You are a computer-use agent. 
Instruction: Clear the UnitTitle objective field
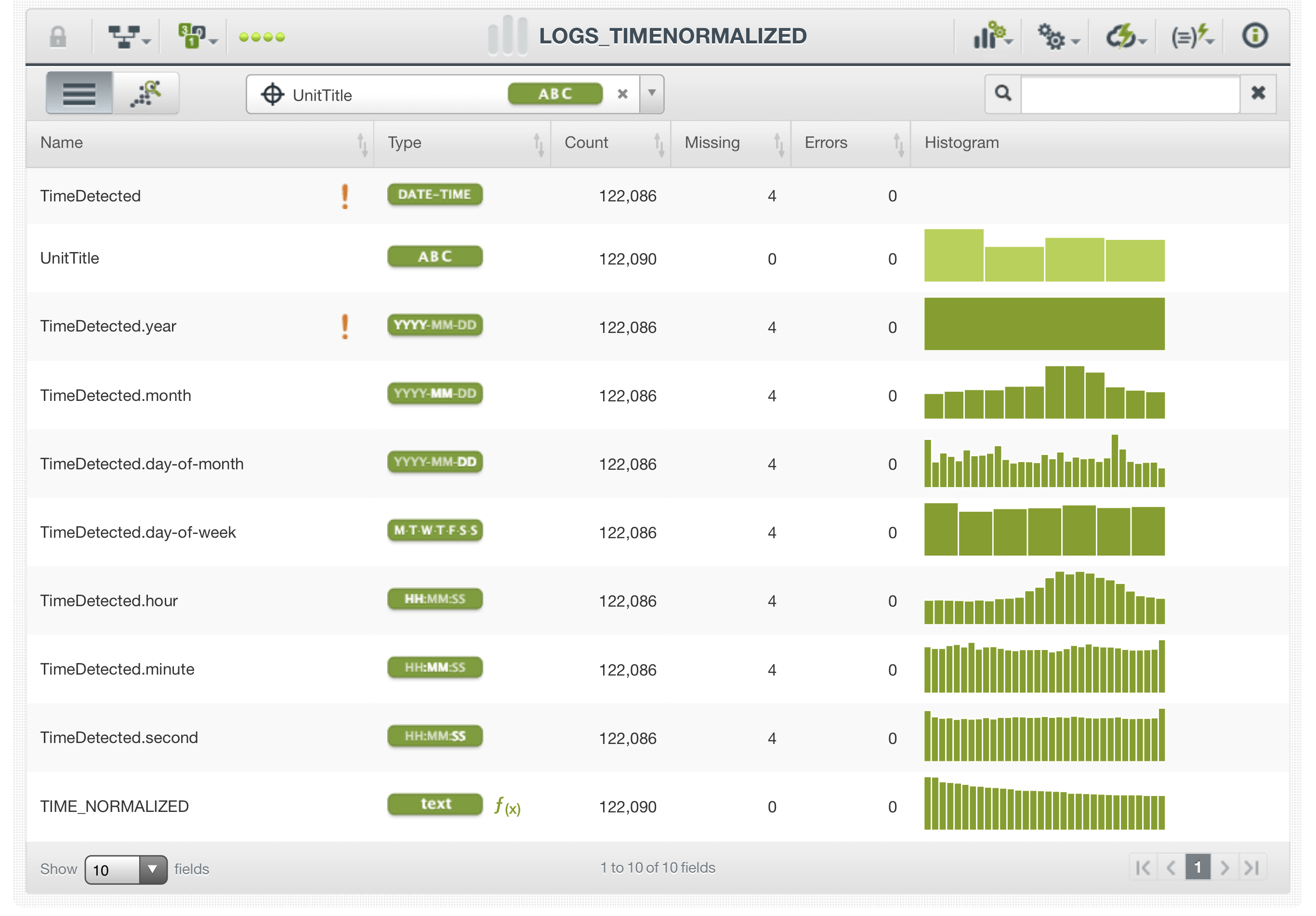[622, 94]
